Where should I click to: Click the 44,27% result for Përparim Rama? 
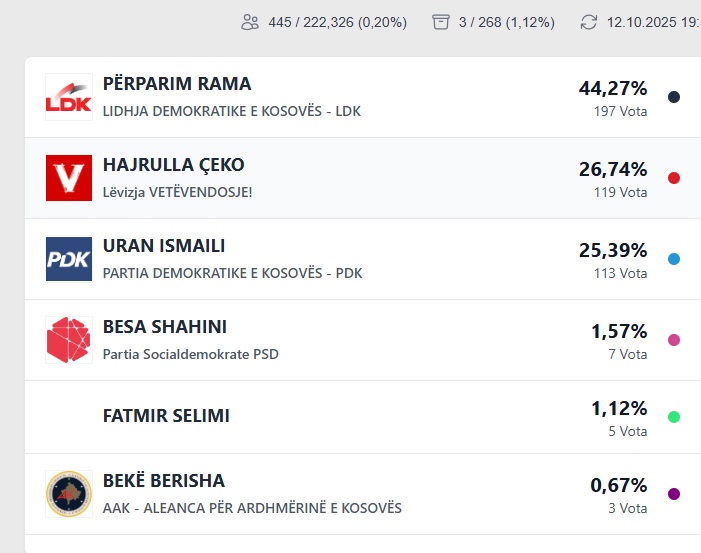613,88
